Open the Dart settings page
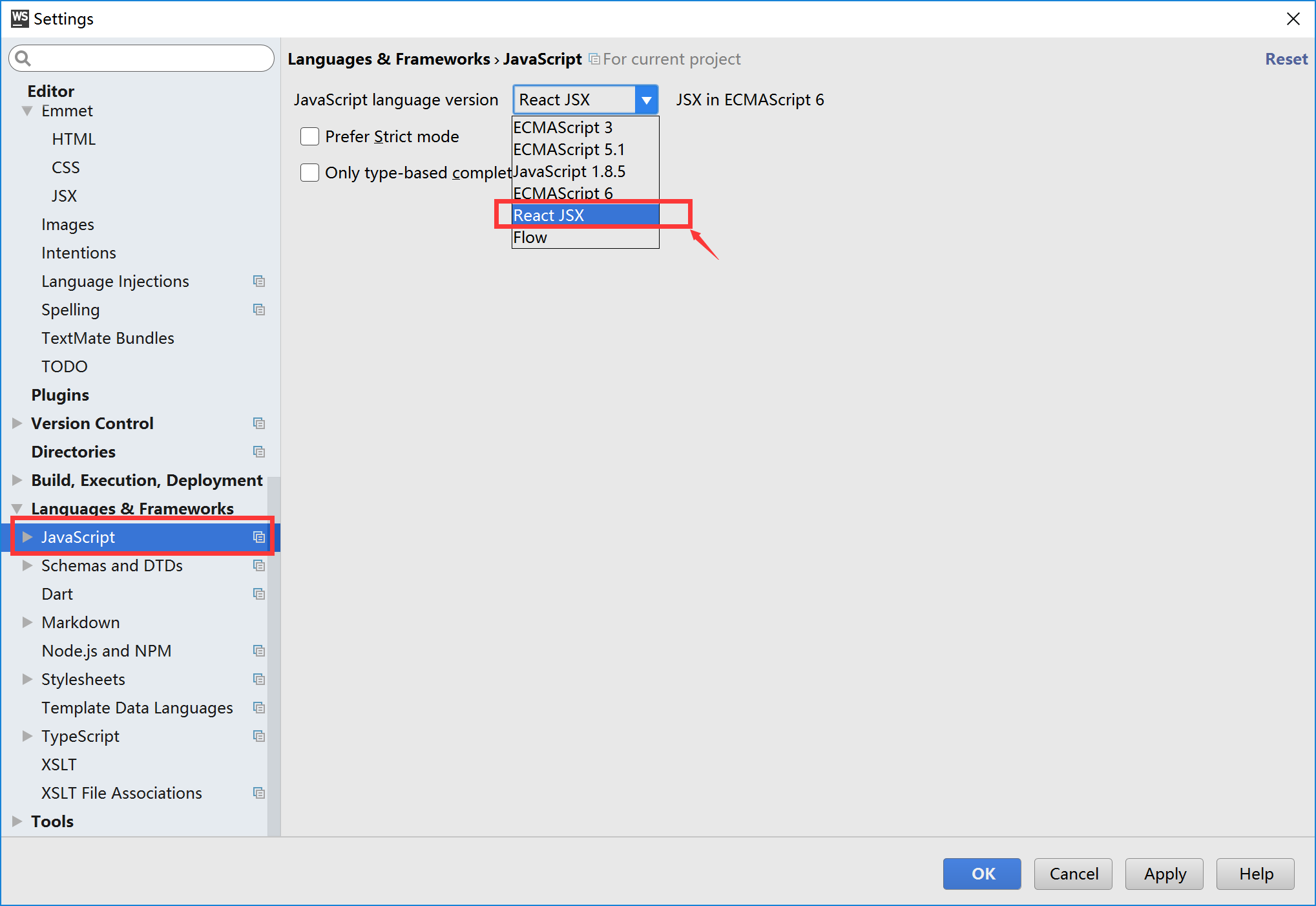 pos(57,594)
